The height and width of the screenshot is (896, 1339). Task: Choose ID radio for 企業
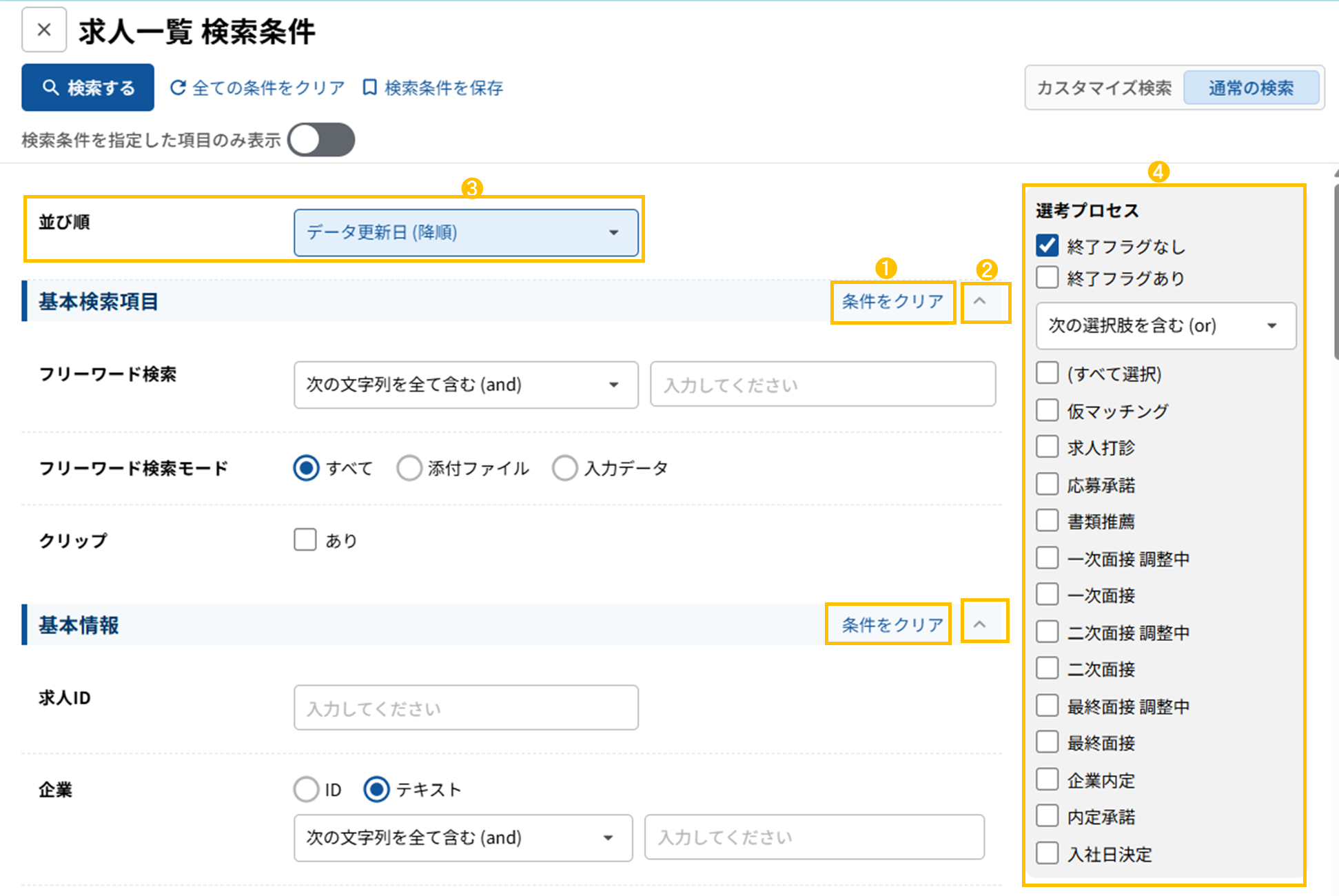click(306, 789)
